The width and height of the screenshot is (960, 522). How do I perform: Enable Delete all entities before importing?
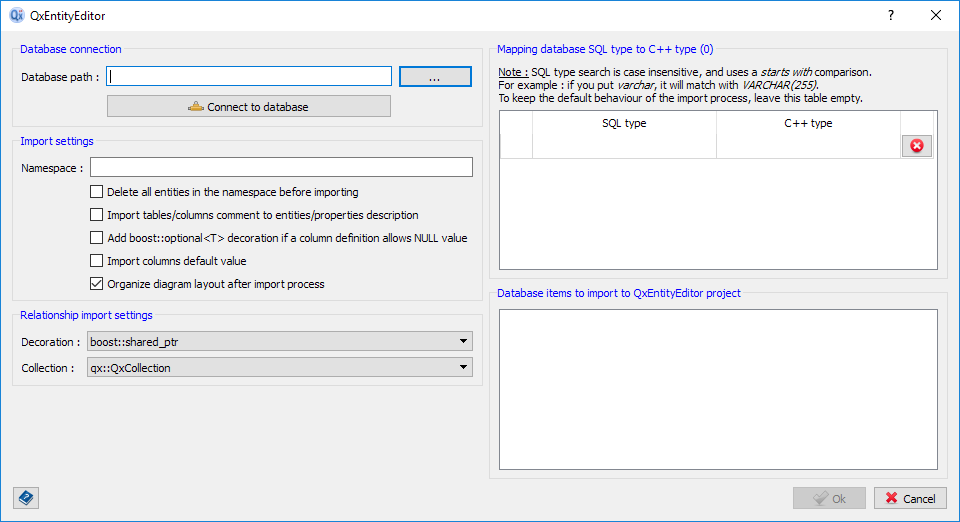[97, 192]
